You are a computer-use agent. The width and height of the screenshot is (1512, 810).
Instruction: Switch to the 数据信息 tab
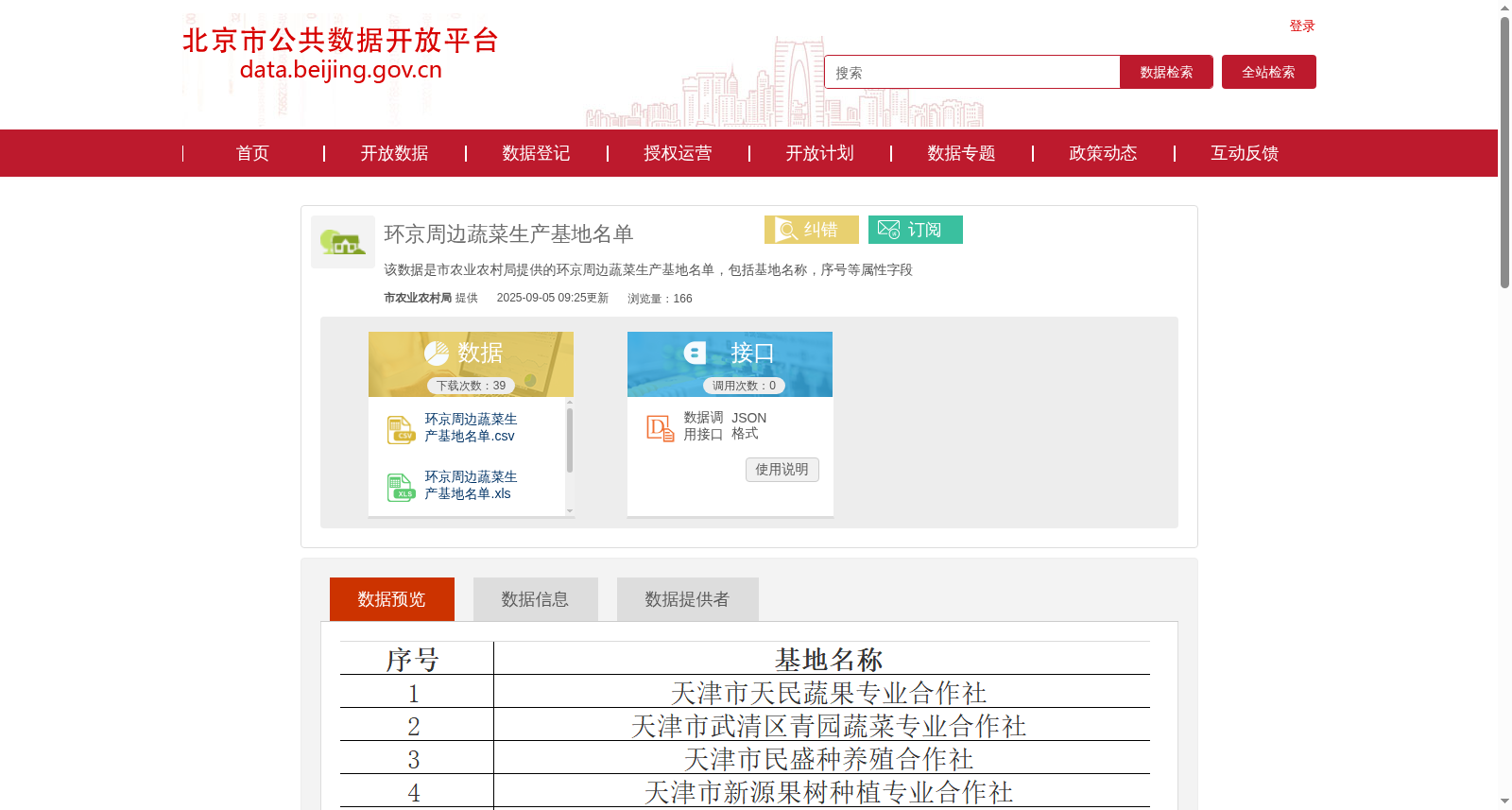tap(536, 599)
